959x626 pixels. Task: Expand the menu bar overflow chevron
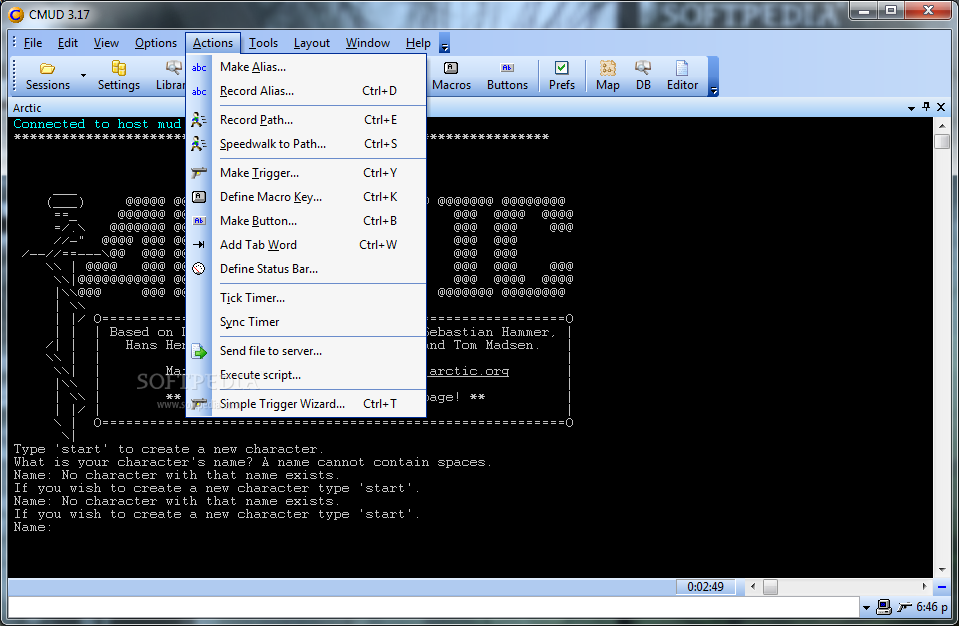(x=445, y=47)
